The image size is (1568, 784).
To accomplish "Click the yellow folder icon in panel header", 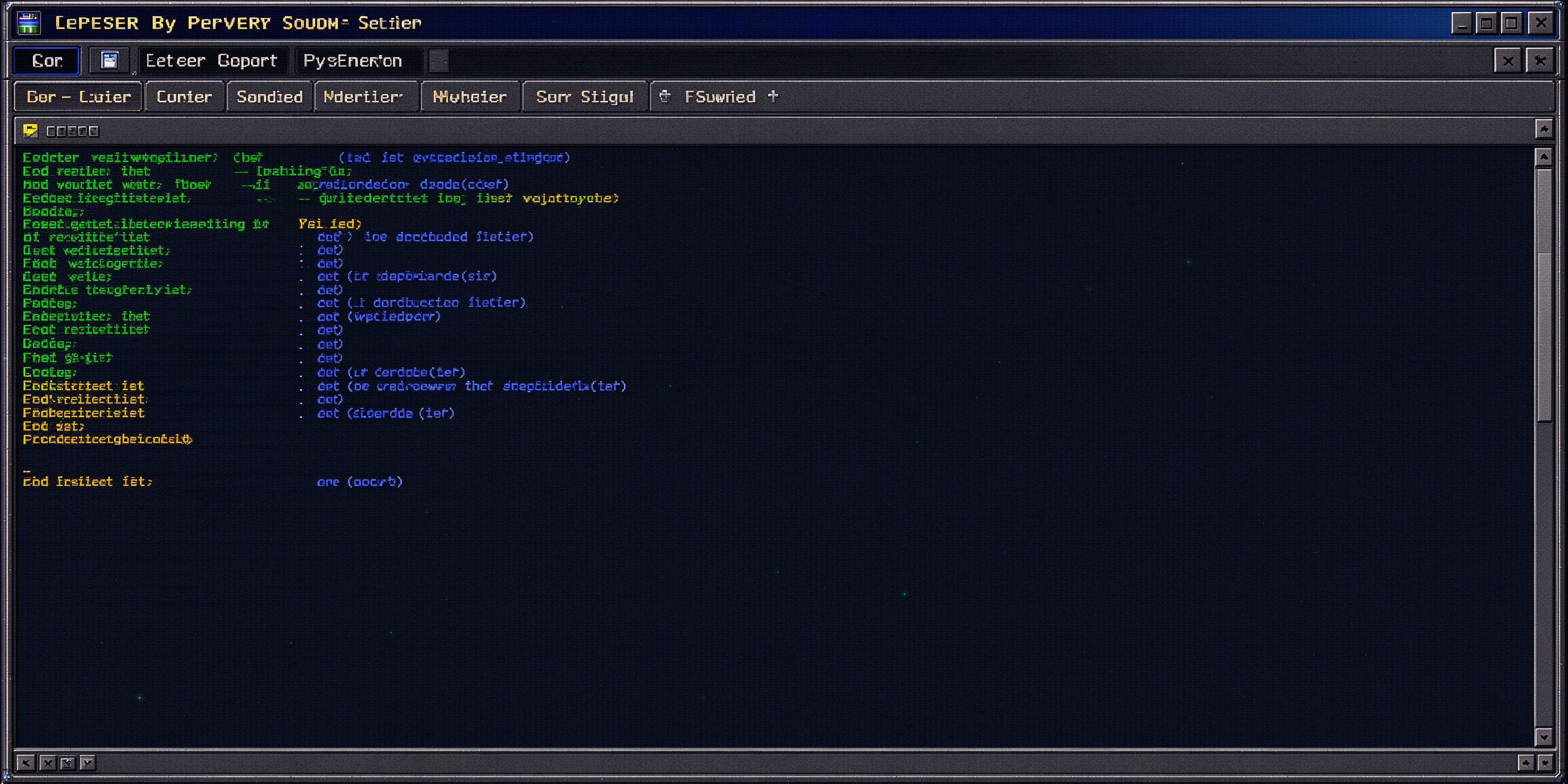I will 30,131.
